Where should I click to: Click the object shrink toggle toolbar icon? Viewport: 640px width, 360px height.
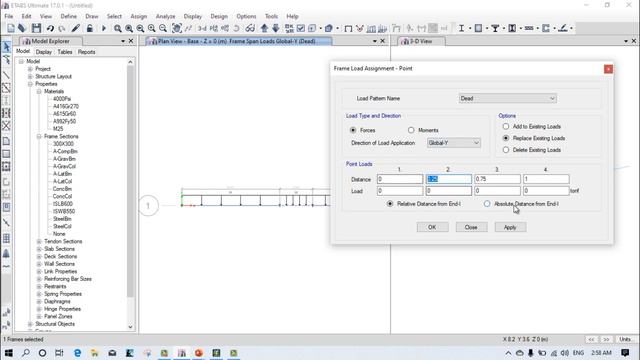click(x=289, y=28)
